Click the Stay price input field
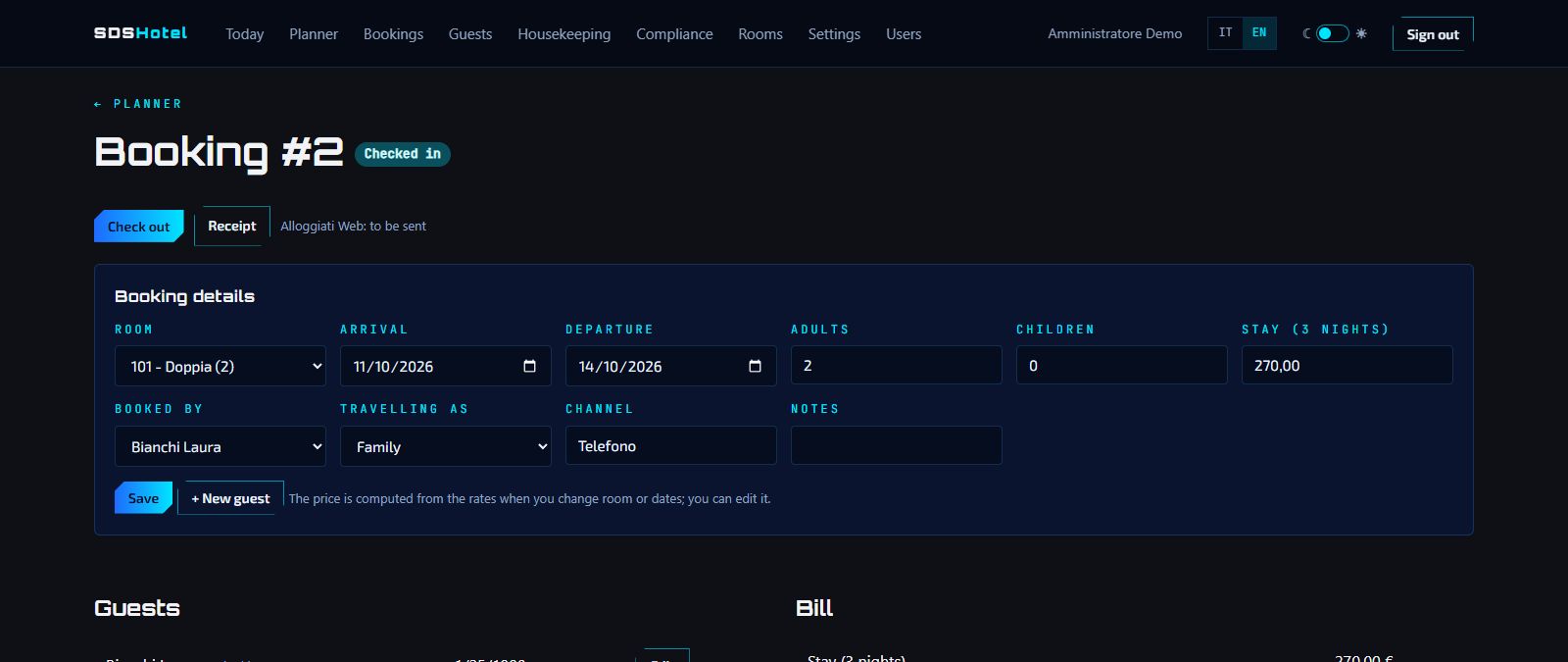 click(1347, 365)
